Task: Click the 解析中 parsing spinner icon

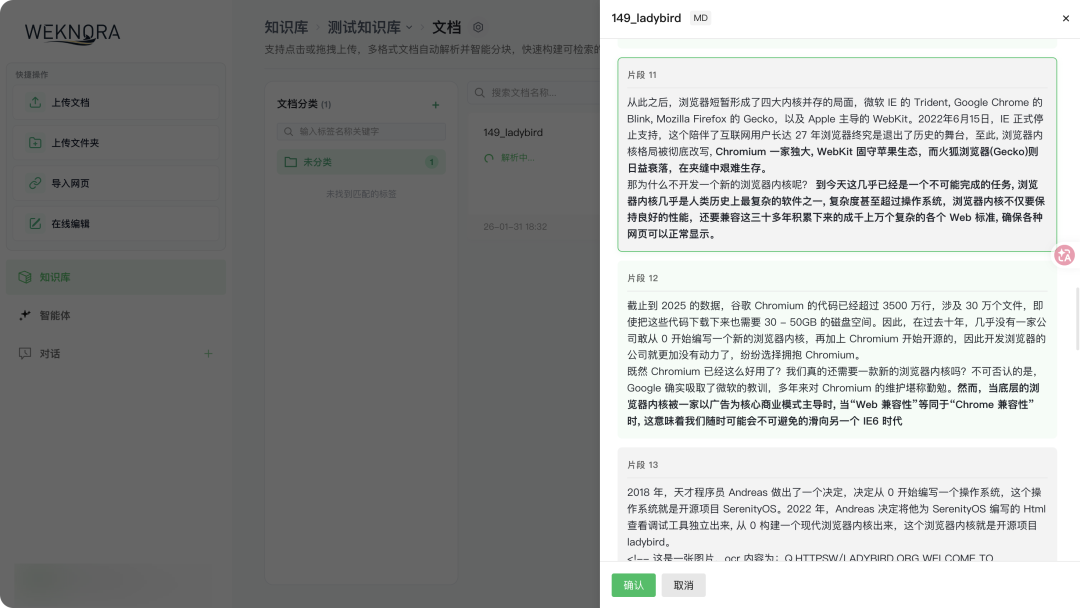Action: click(x=489, y=158)
